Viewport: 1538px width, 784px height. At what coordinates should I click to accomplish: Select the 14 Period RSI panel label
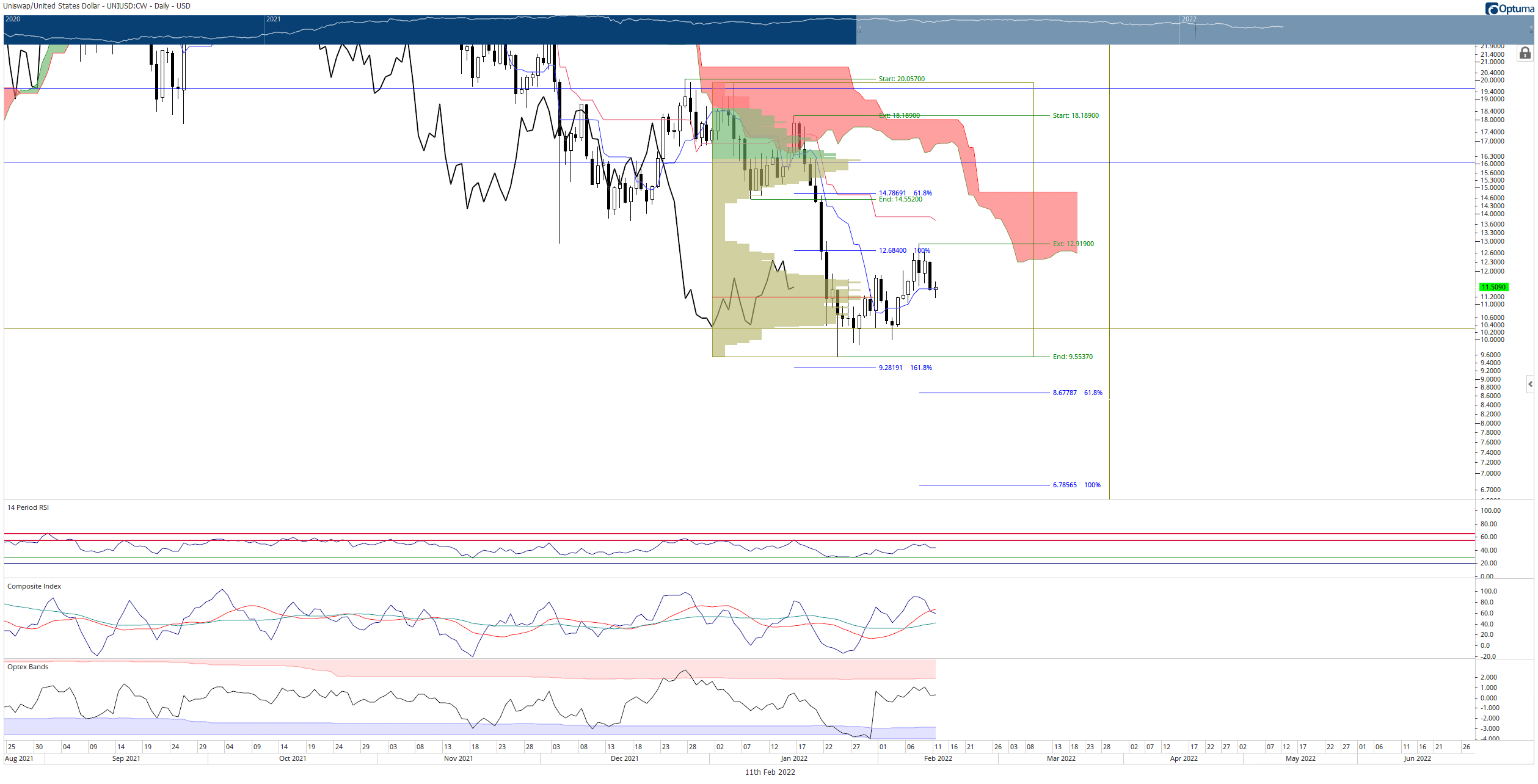tap(28, 507)
